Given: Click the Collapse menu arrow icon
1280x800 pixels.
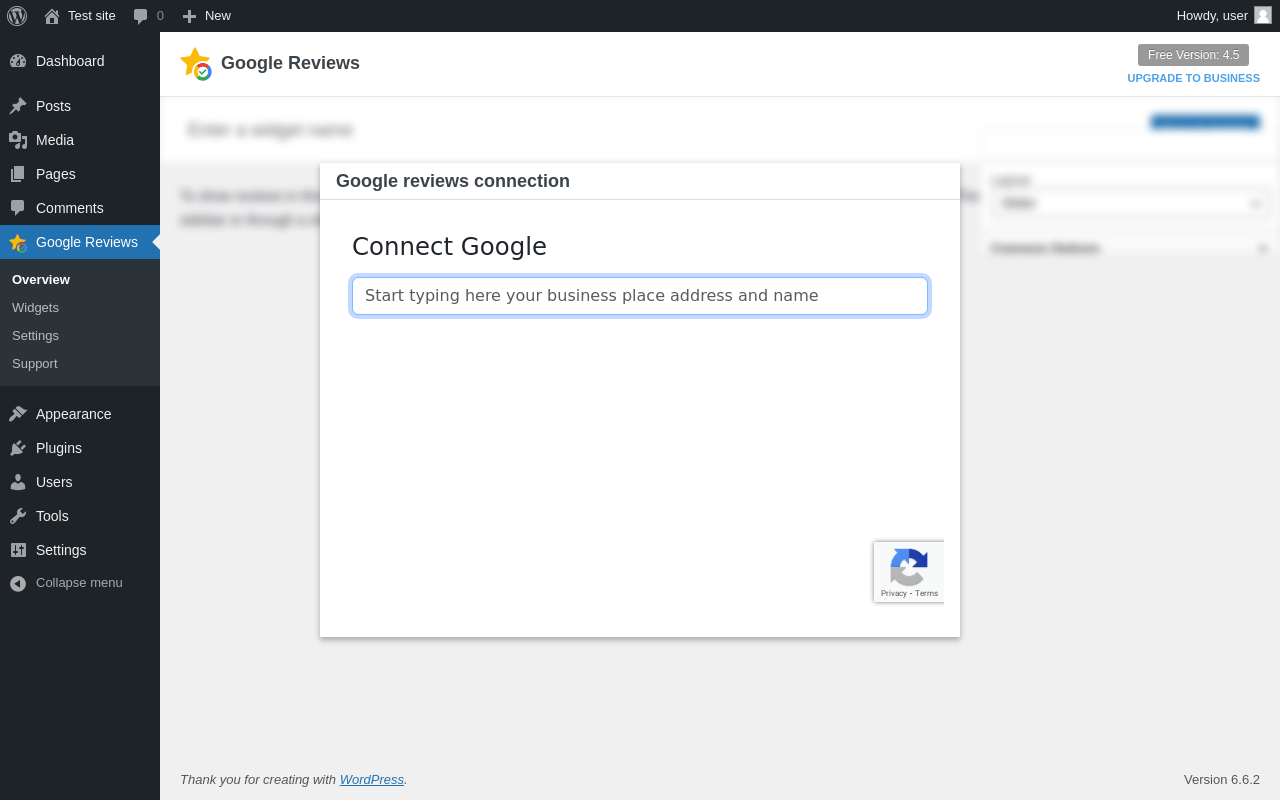Looking at the screenshot, I should (x=18, y=583).
